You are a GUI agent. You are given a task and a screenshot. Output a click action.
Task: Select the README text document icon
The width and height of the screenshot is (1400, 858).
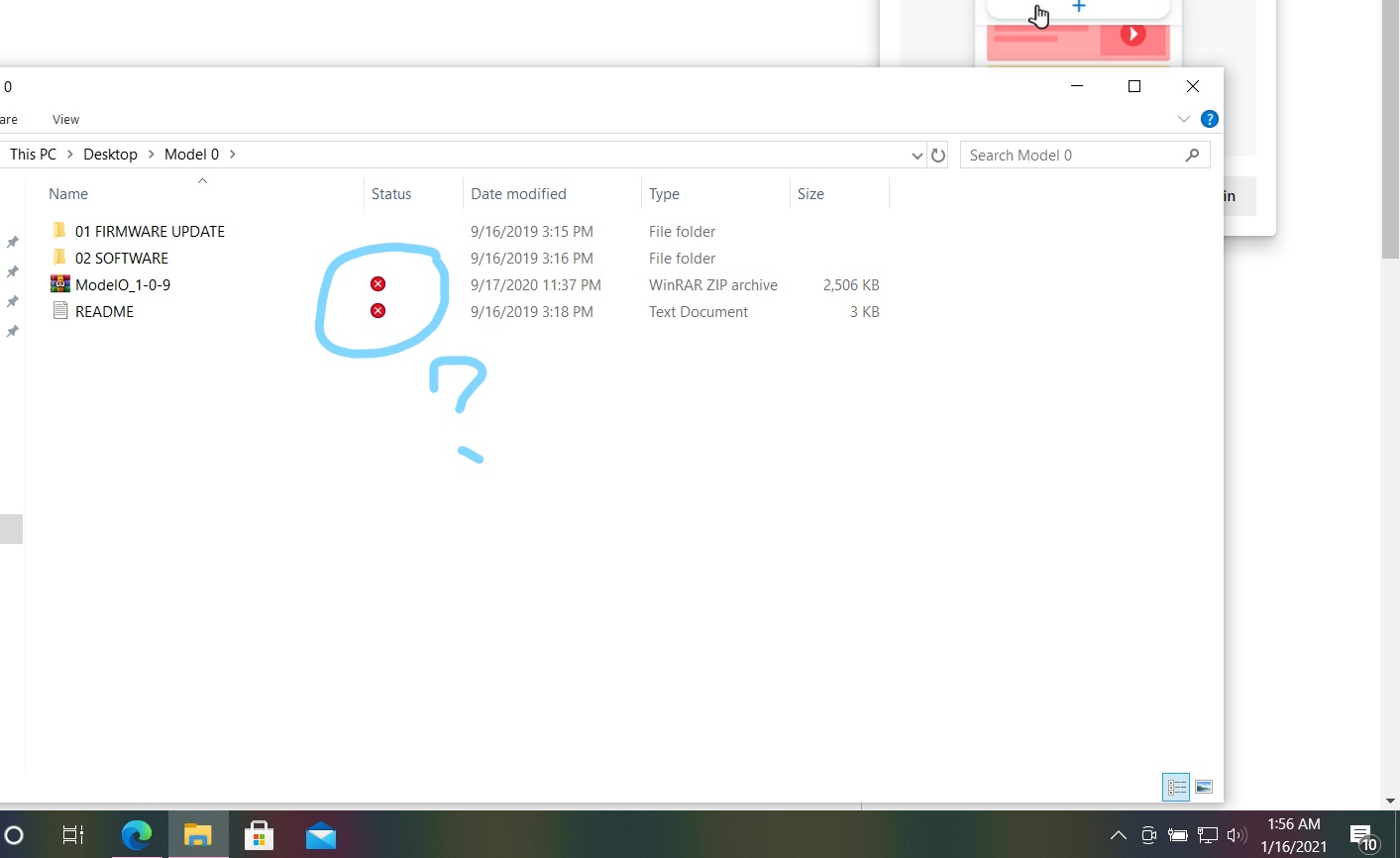click(x=60, y=311)
